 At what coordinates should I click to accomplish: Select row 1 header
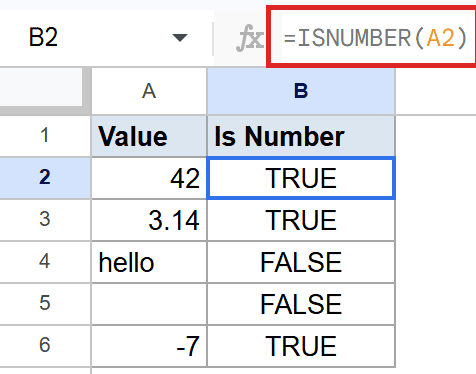(x=45, y=136)
